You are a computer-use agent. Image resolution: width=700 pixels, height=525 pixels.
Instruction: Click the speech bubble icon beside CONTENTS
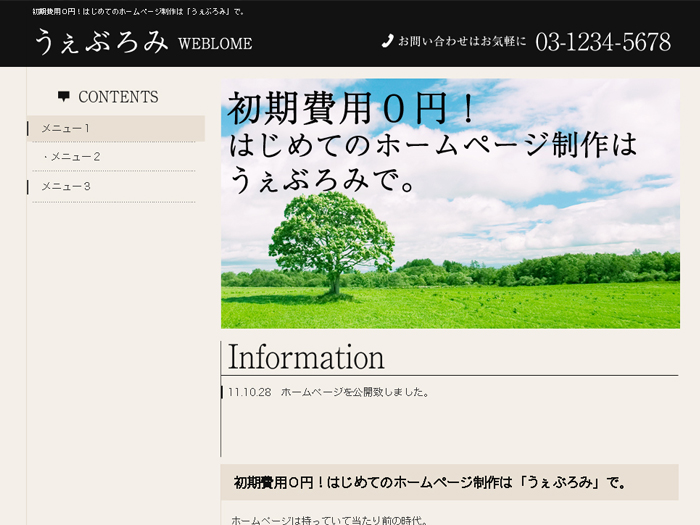(64, 96)
